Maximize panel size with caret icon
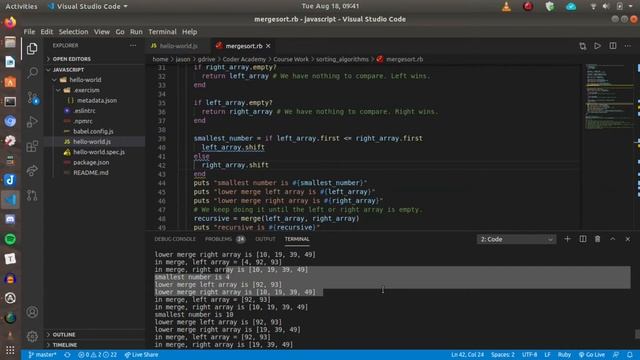The height and width of the screenshot is (360, 640). (613, 239)
